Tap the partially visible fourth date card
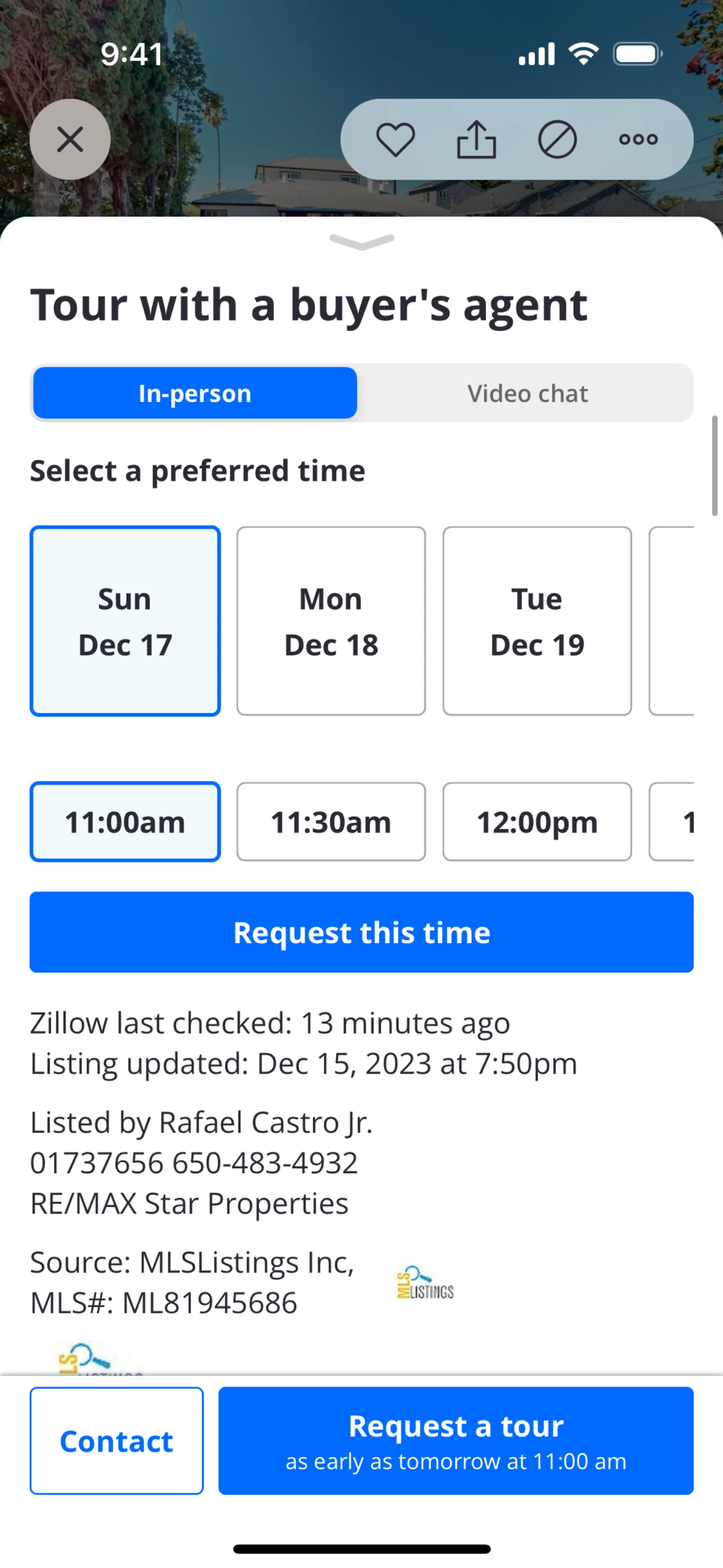Screen dimensions: 723x1568 (x=672, y=621)
